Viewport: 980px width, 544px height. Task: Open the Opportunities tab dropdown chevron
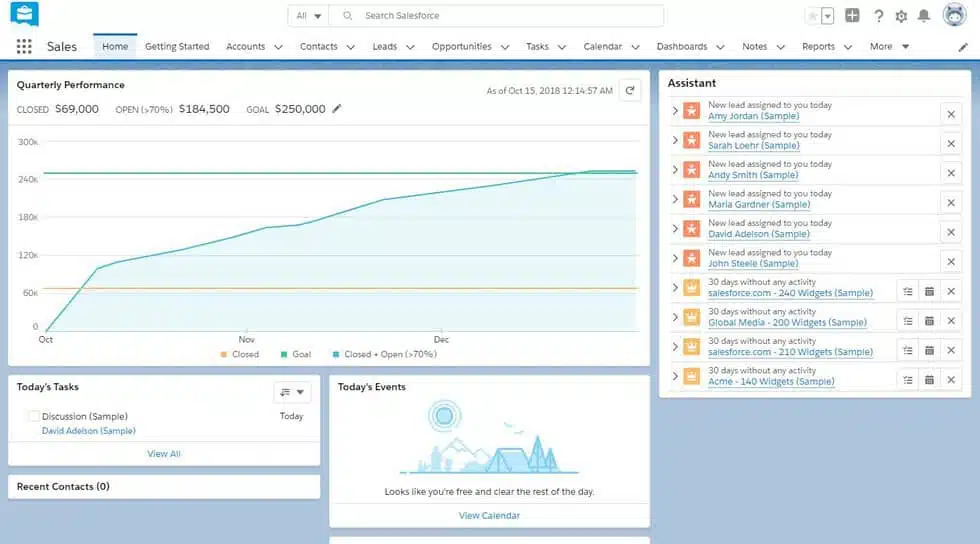click(x=505, y=47)
